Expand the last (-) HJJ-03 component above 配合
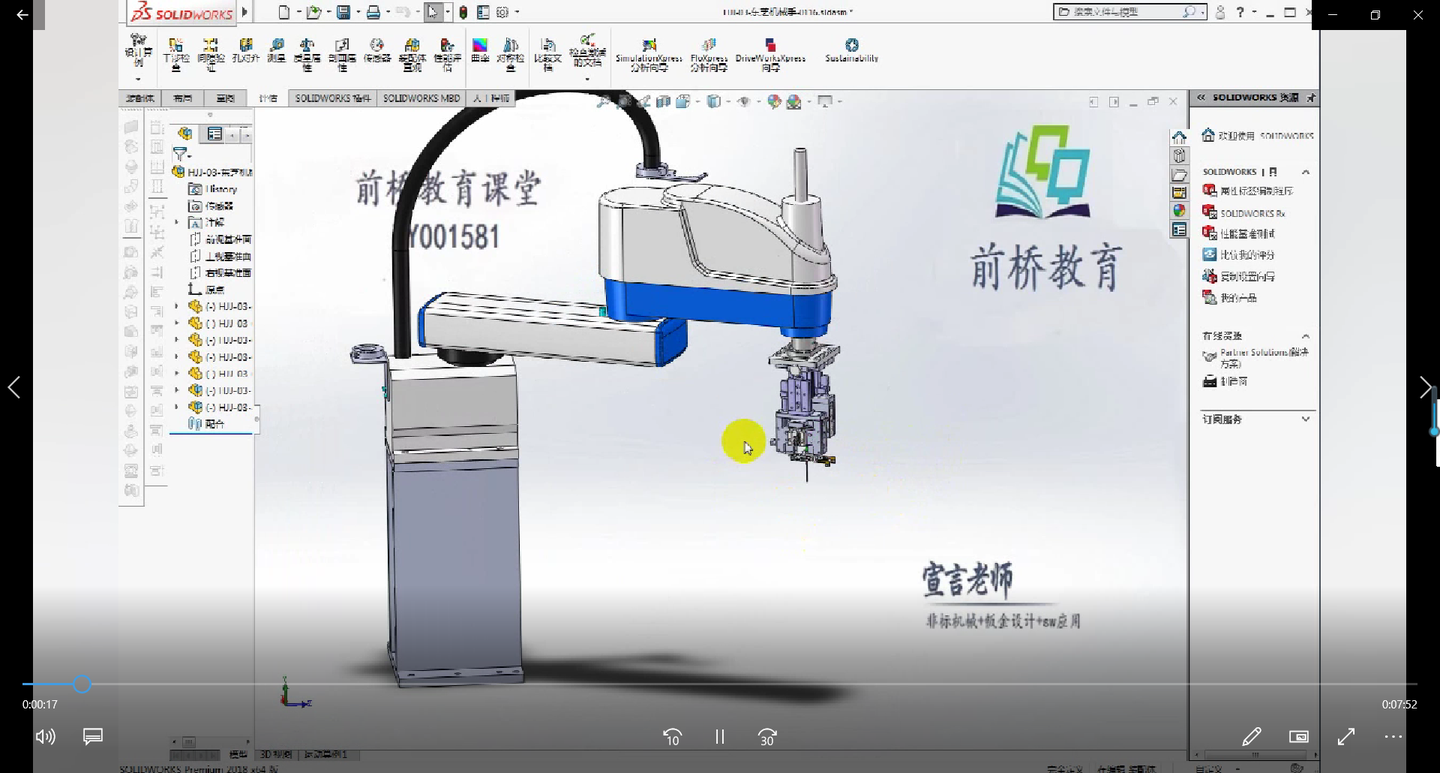 177,407
